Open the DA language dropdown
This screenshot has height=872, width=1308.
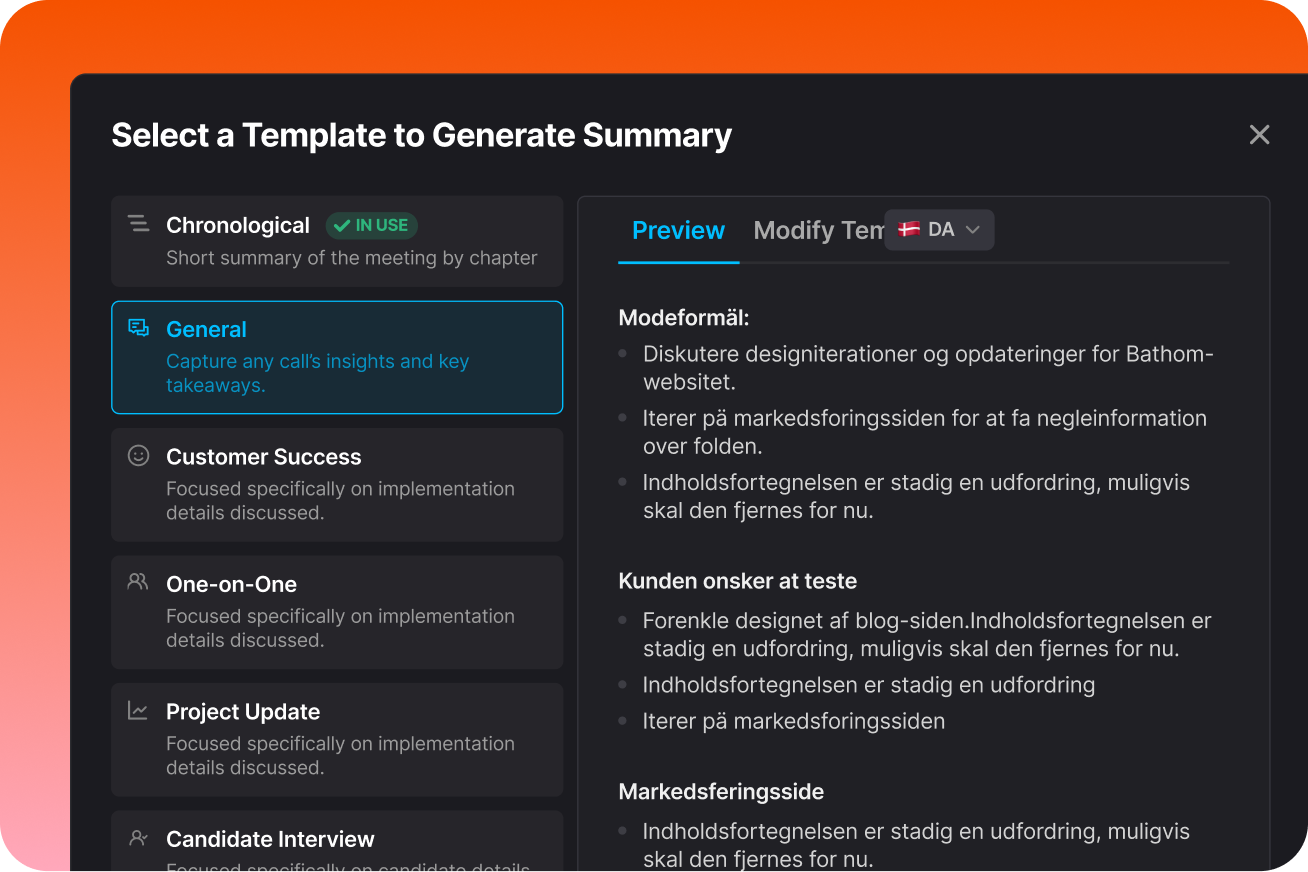(x=939, y=230)
